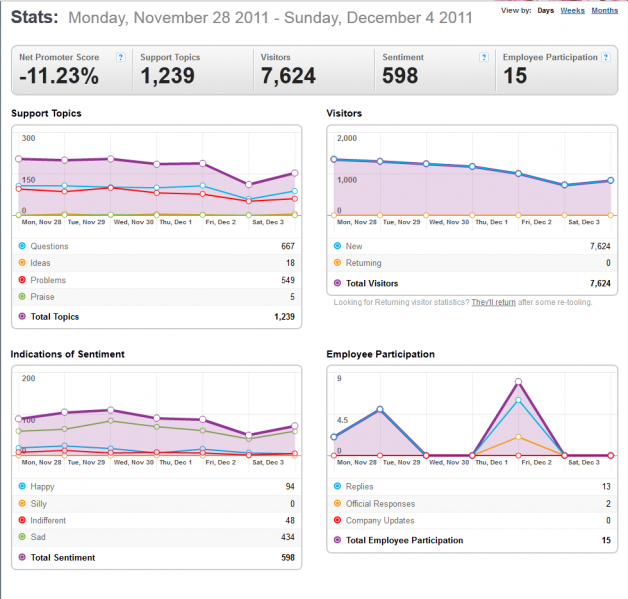628x599 pixels.
Task: Click the stats date range heading
Action: click(270, 18)
